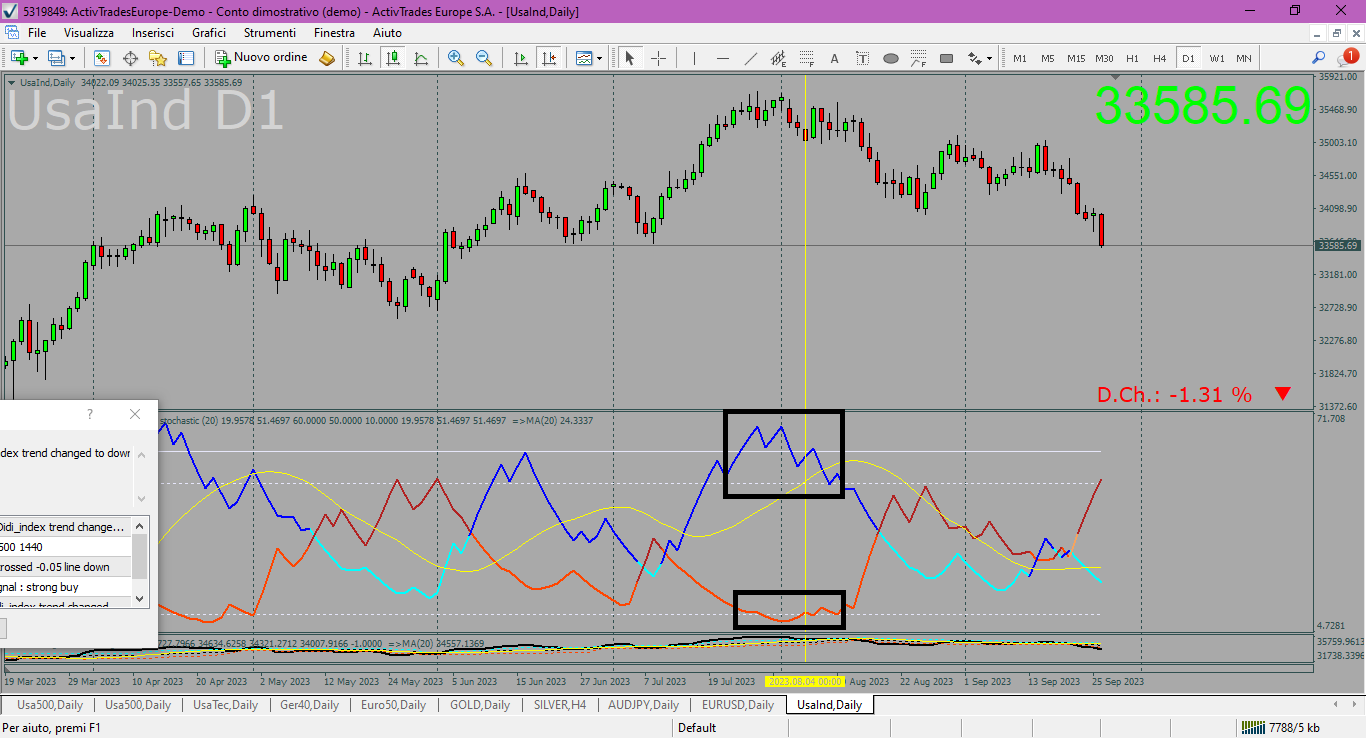Toggle the Market Watch window icon
This screenshot has width=1366, height=738.
[102, 58]
